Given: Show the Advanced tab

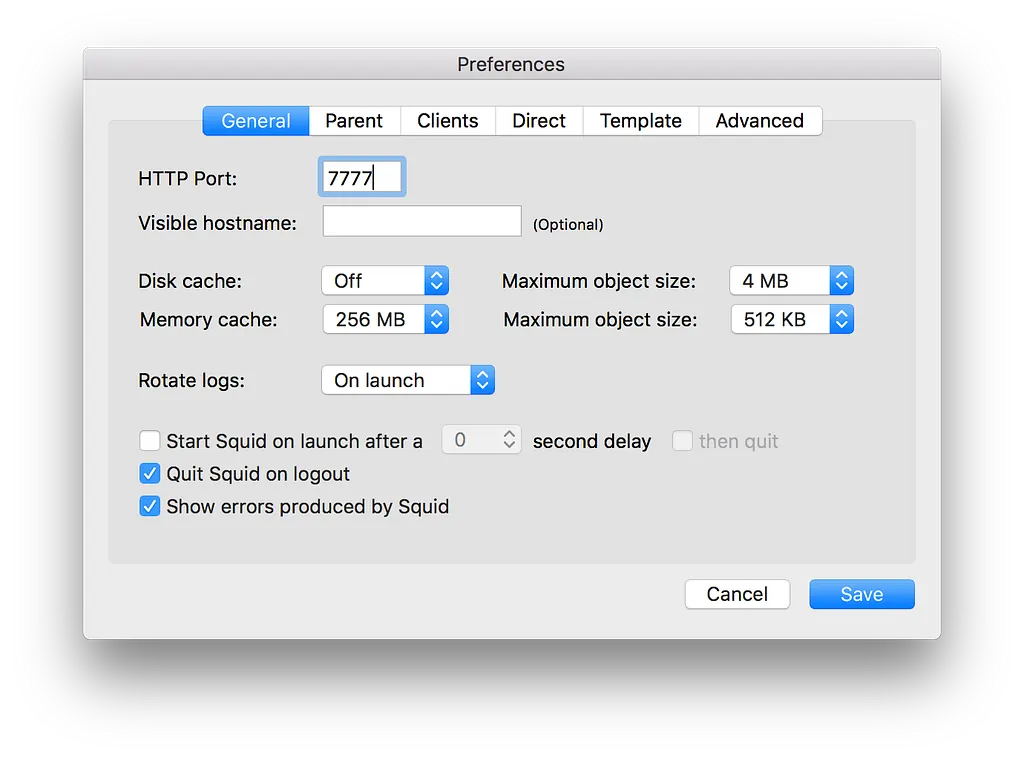Looking at the screenshot, I should click(760, 121).
